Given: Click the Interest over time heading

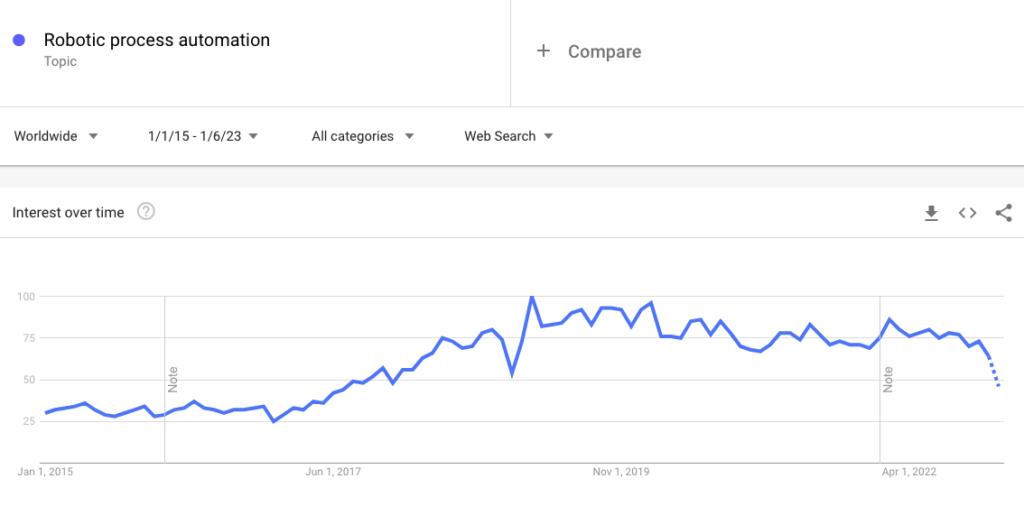Looking at the screenshot, I should click(68, 212).
